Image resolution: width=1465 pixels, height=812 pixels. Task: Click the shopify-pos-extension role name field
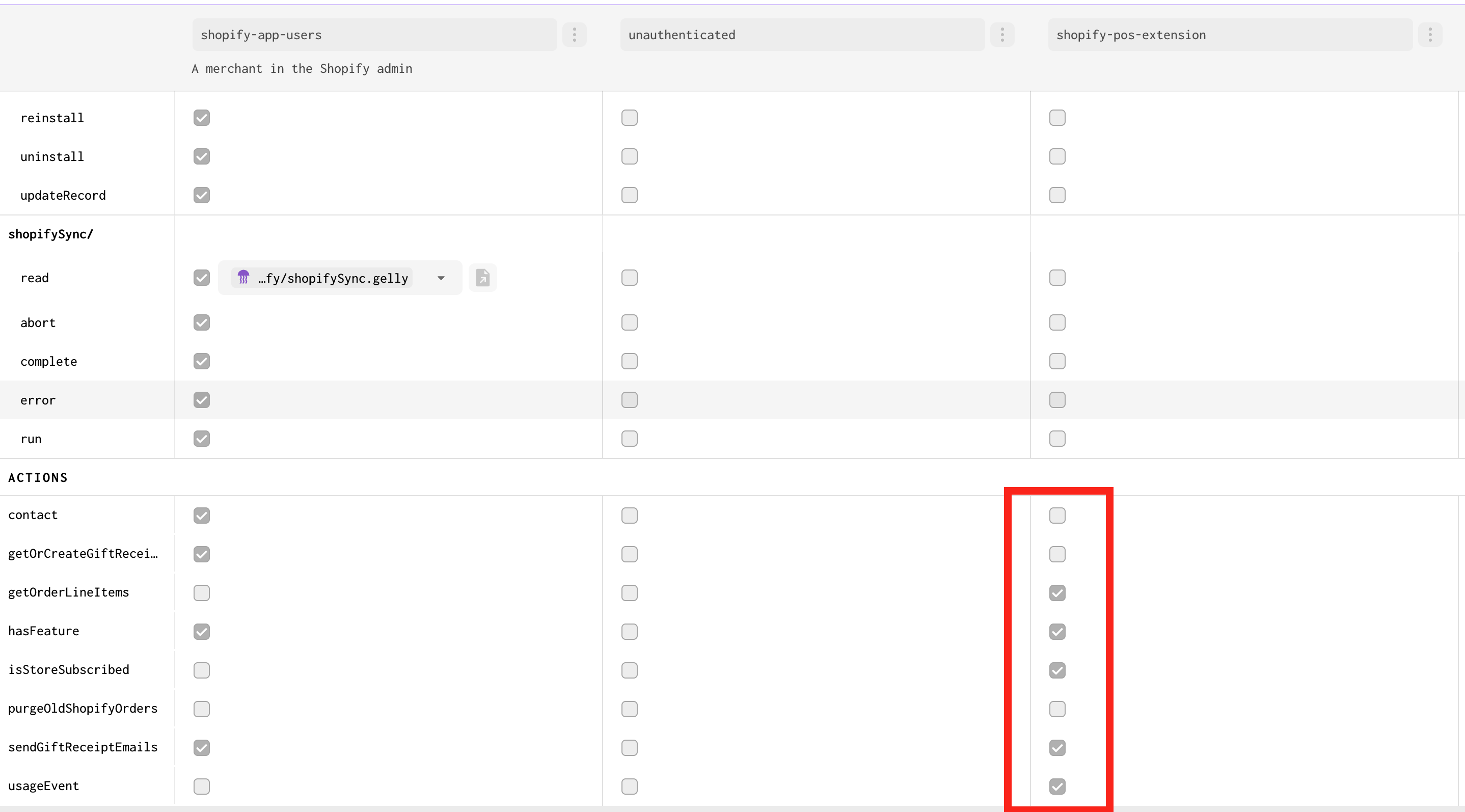point(1230,35)
